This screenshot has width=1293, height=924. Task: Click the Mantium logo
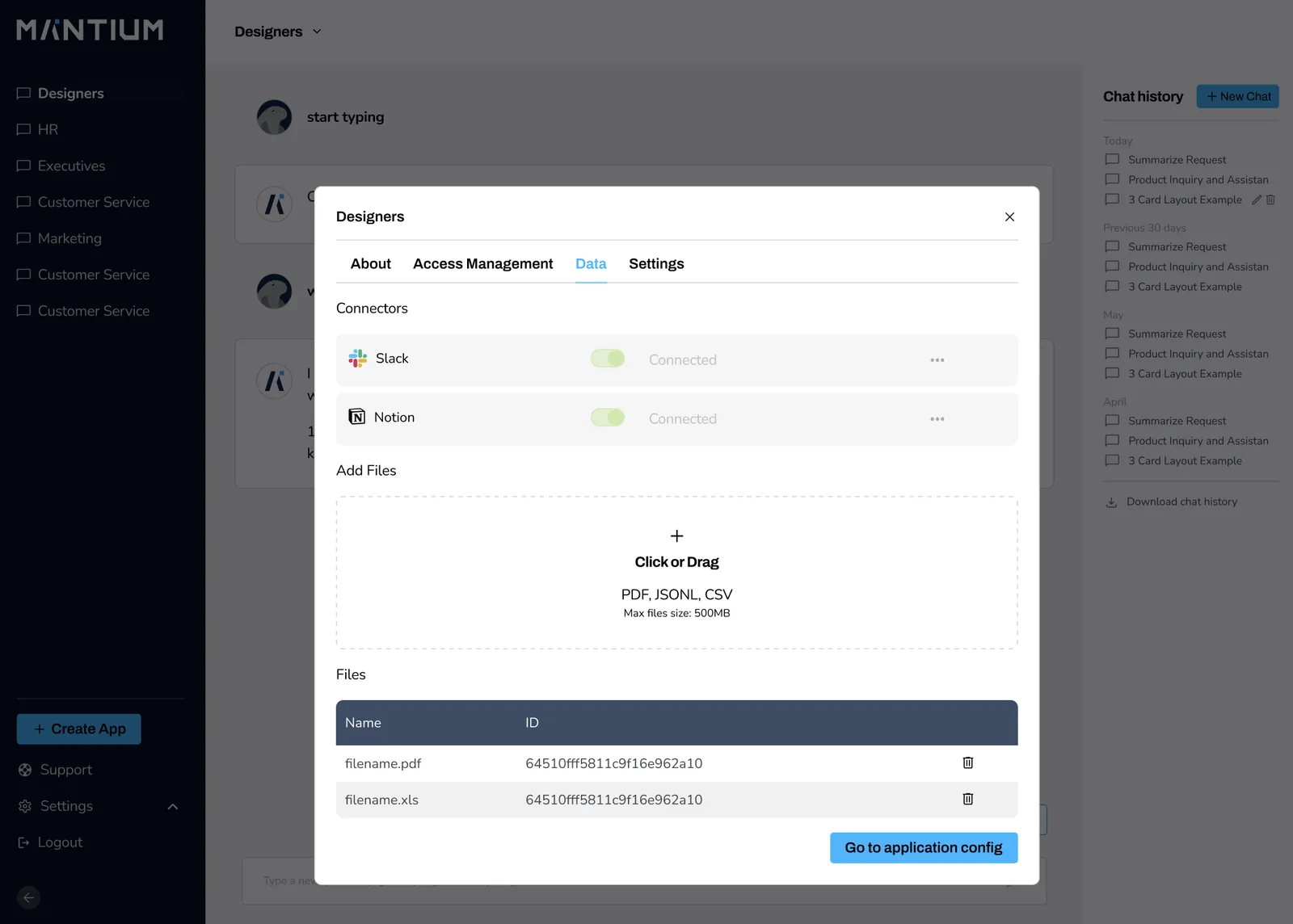point(90,30)
